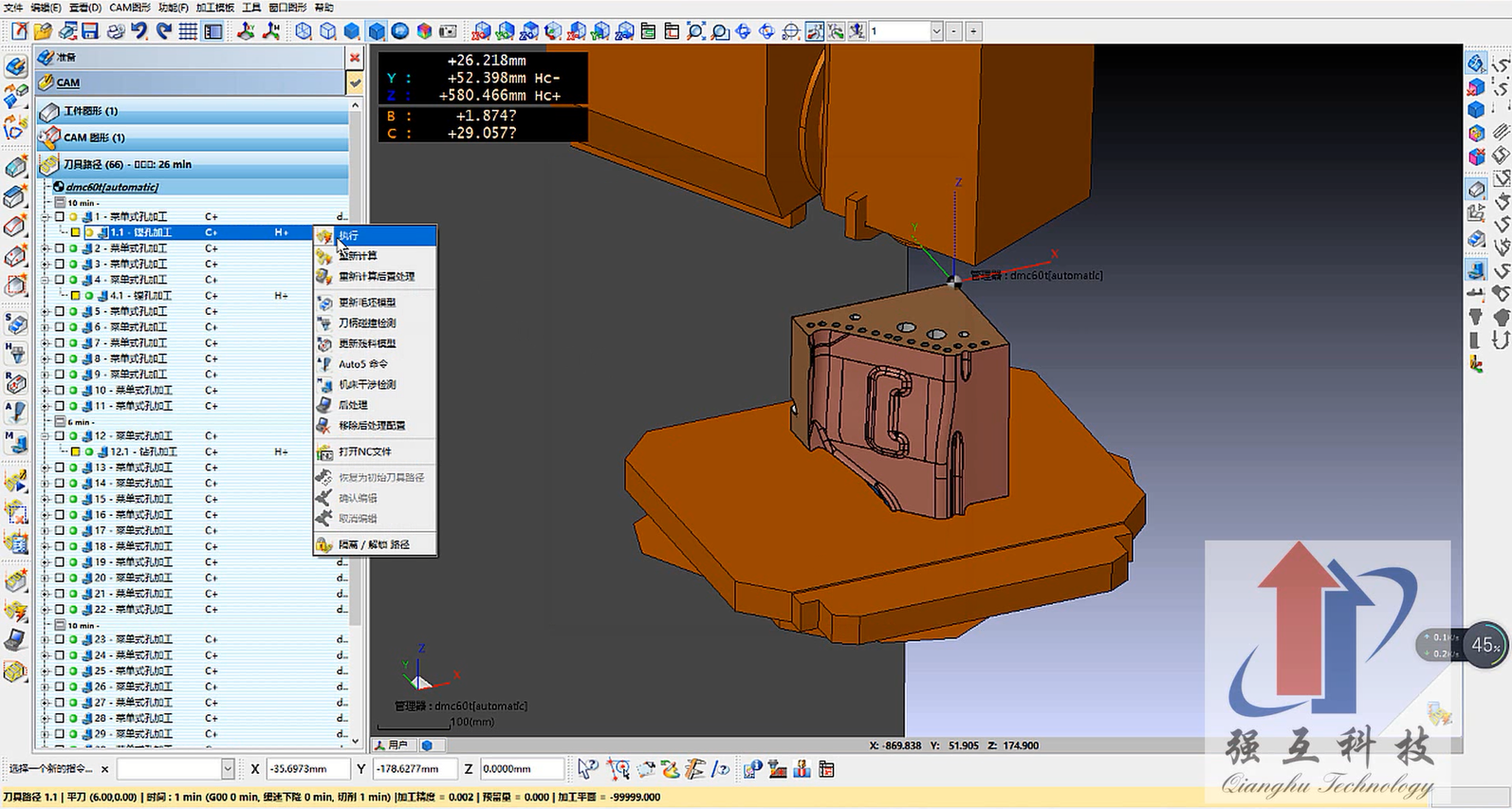Image resolution: width=1512 pixels, height=809 pixels.
Task: Select 执行 in the context menu
Action: click(x=376, y=235)
